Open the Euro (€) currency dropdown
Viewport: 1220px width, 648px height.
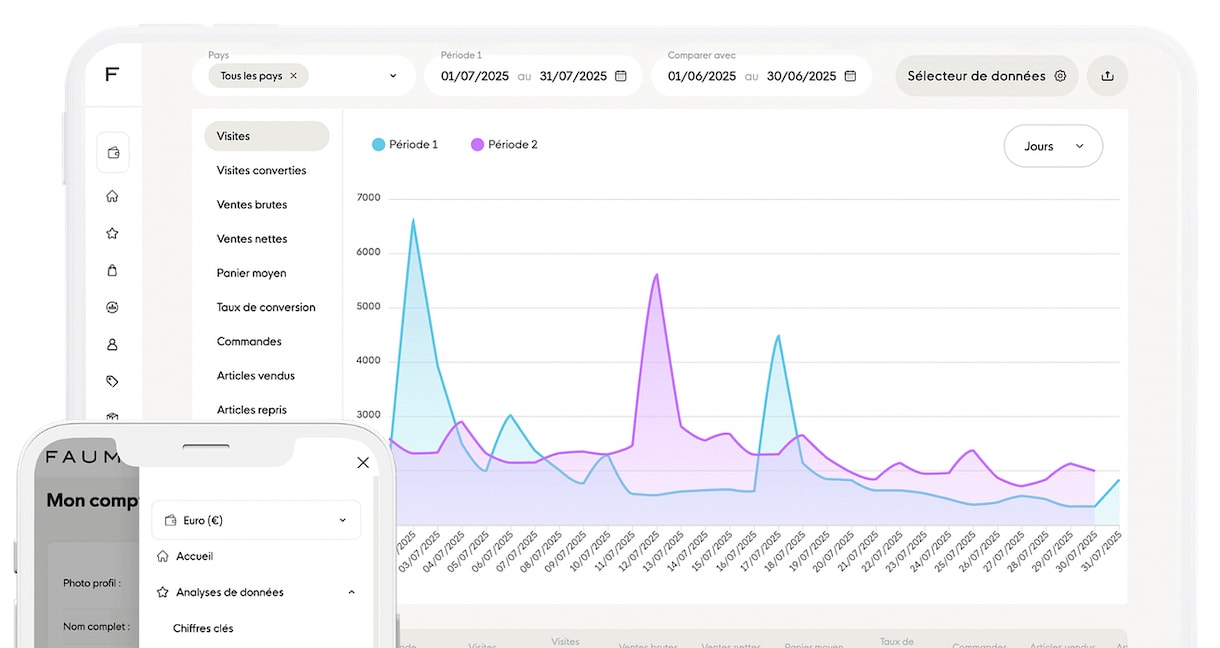point(256,520)
